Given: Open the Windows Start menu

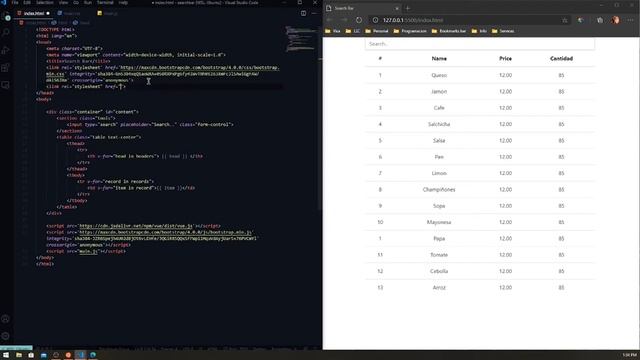Looking at the screenshot, I should click(x=6, y=355).
